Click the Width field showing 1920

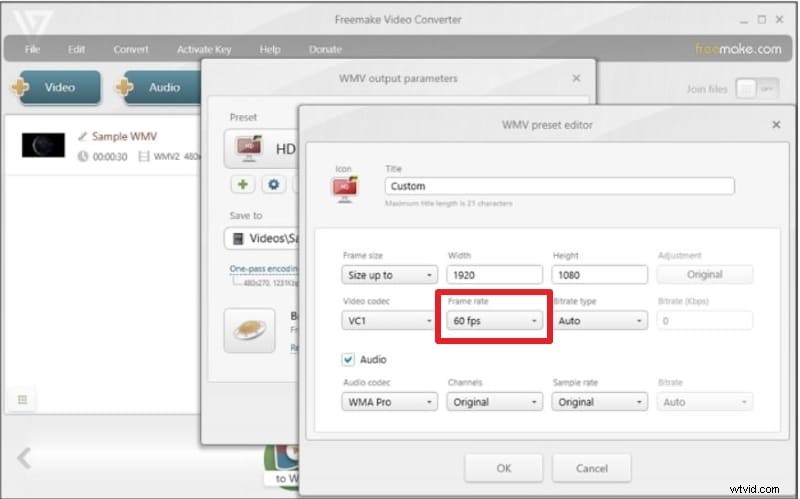coord(494,275)
